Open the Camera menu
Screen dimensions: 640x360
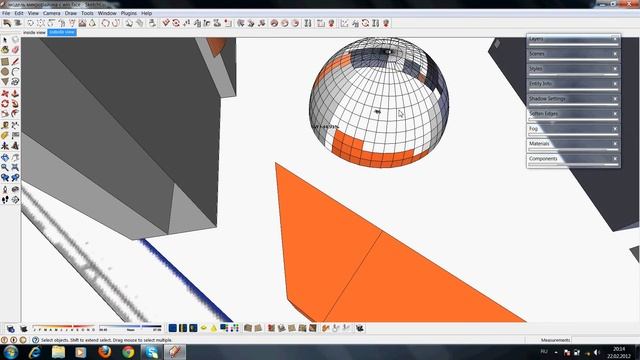click(51, 13)
